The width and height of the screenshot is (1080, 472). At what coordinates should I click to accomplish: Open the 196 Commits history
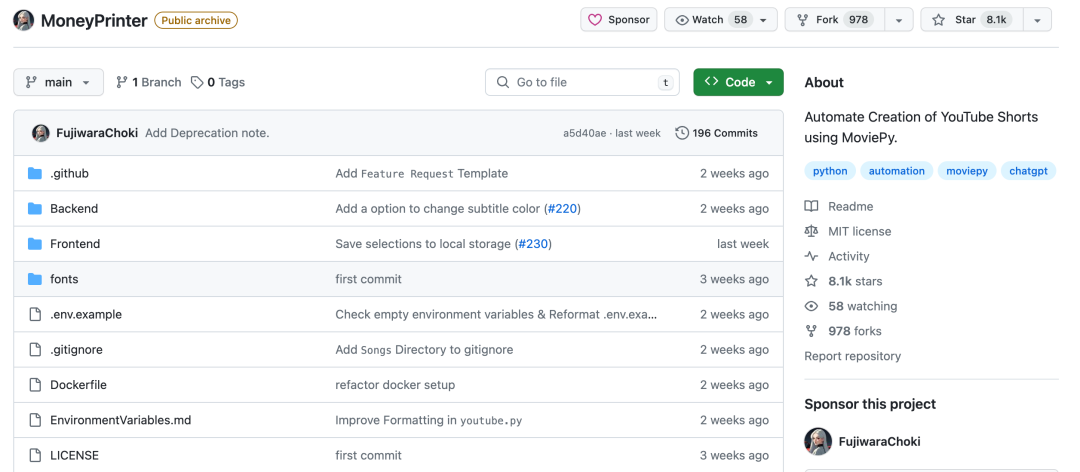coord(716,133)
